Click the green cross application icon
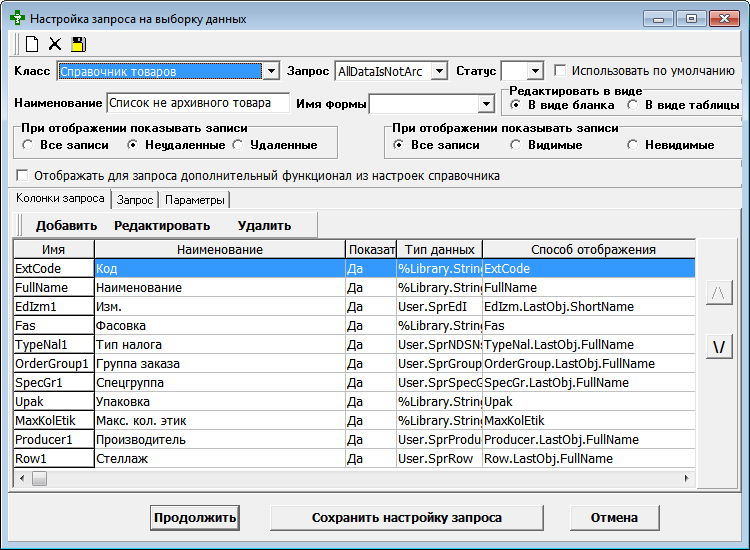750x550 pixels. pyautogui.click(x=18, y=18)
